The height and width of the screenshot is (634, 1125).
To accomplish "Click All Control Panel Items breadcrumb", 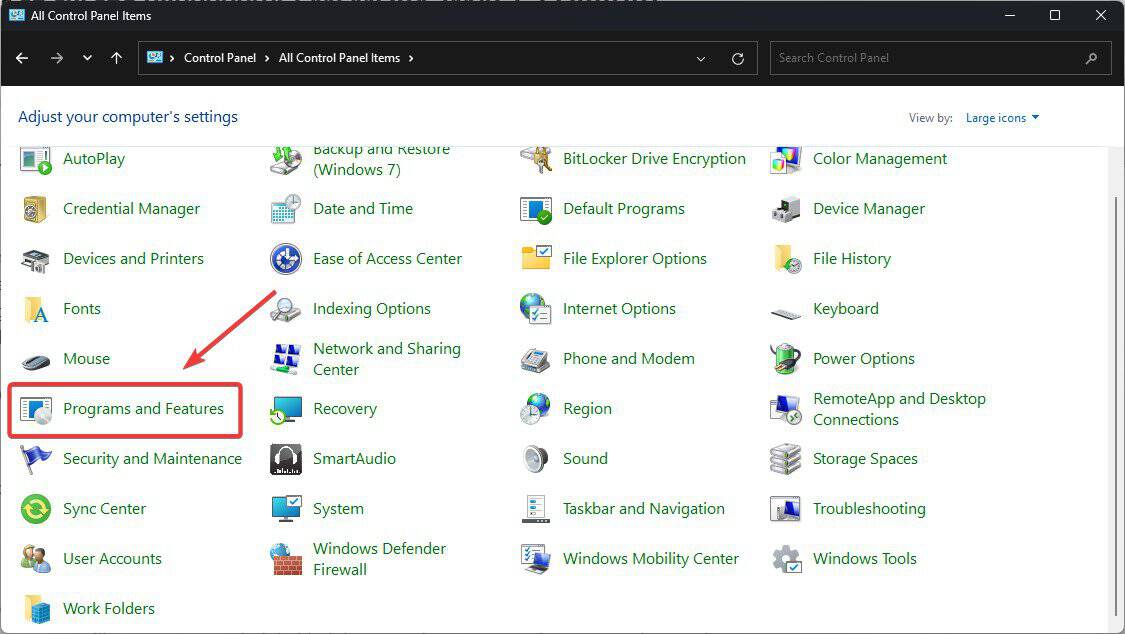I will point(339,58).
